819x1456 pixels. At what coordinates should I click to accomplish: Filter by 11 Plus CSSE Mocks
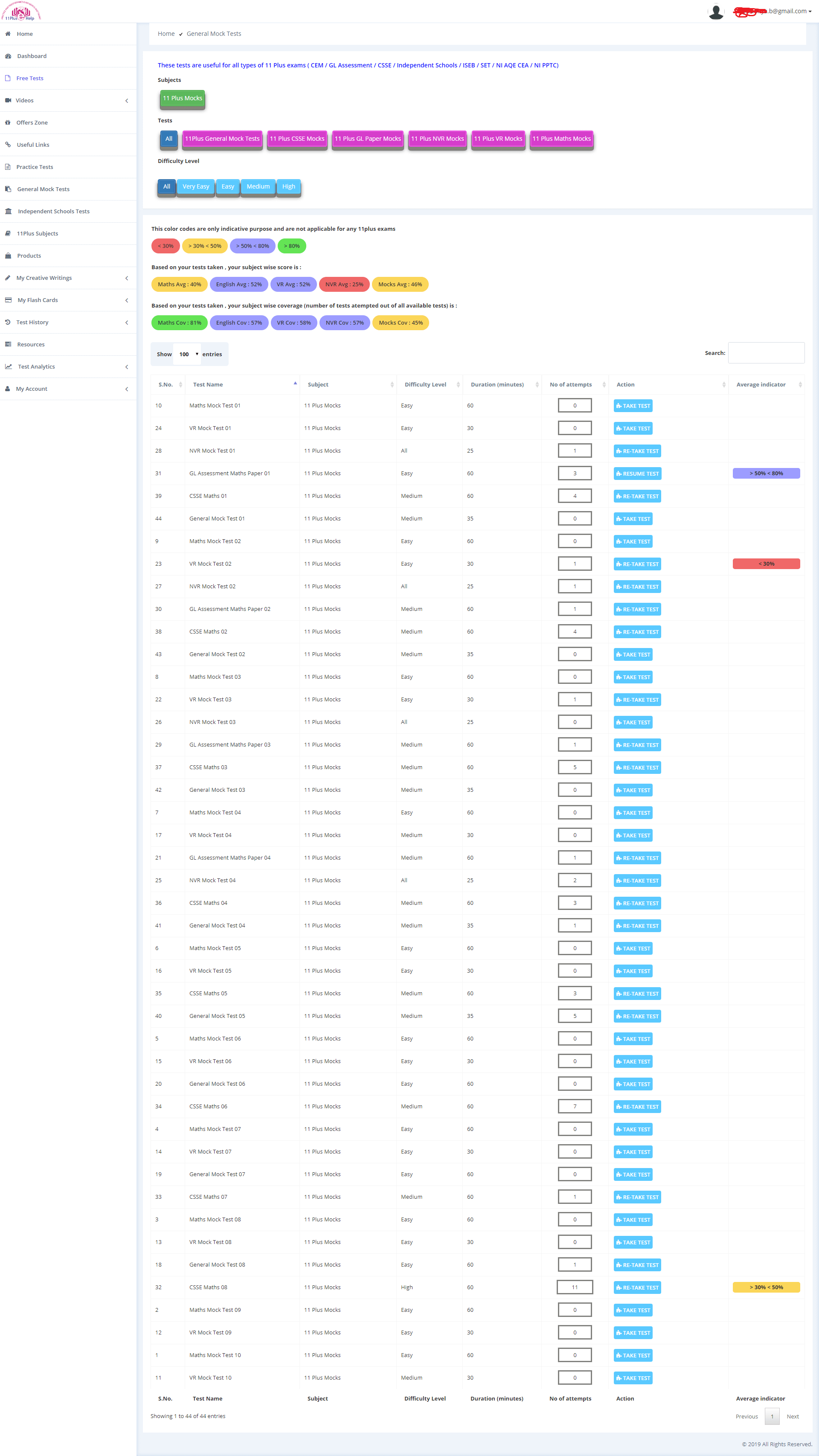pyautogui.click(x=297, y=139)
